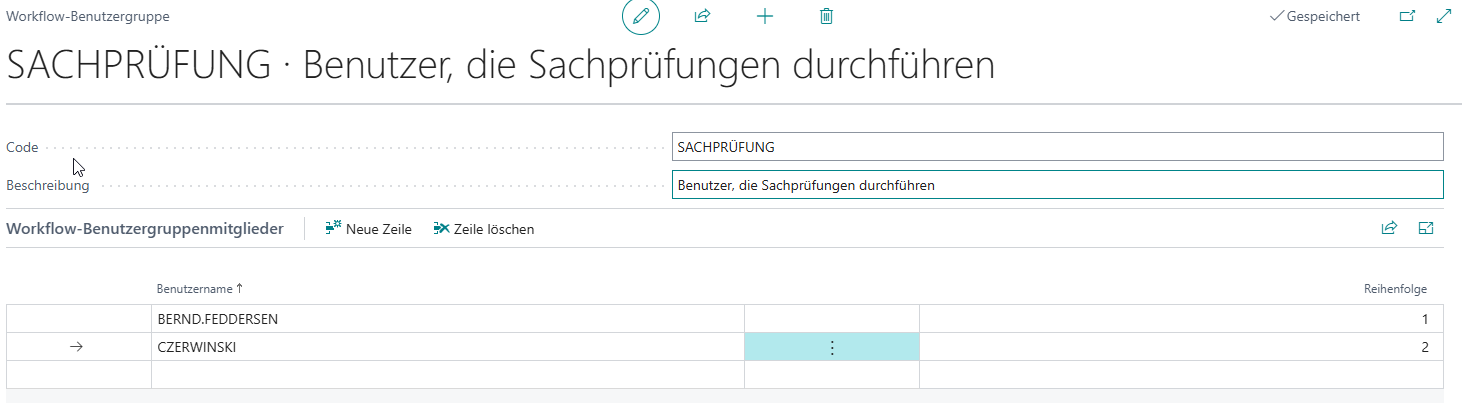The height and width of the screenshot is (403, 1469).
Task: Click into the Beschreibung text field
Action: coord(1057,185)
